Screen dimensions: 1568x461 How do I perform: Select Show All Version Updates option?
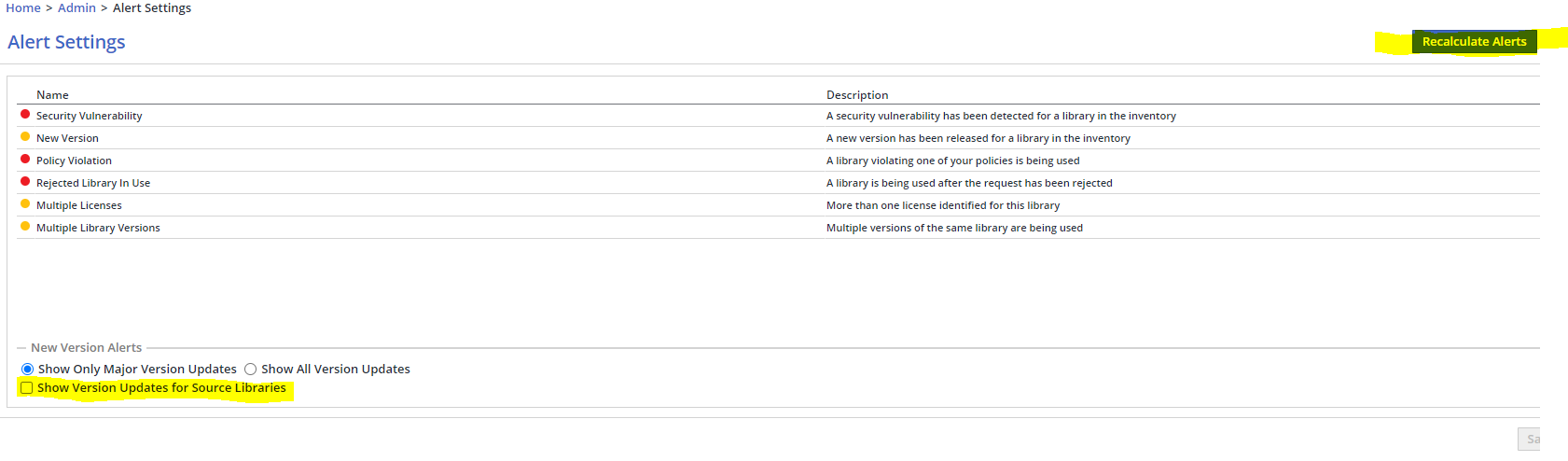pyautogui.click(x=251, y=370)
